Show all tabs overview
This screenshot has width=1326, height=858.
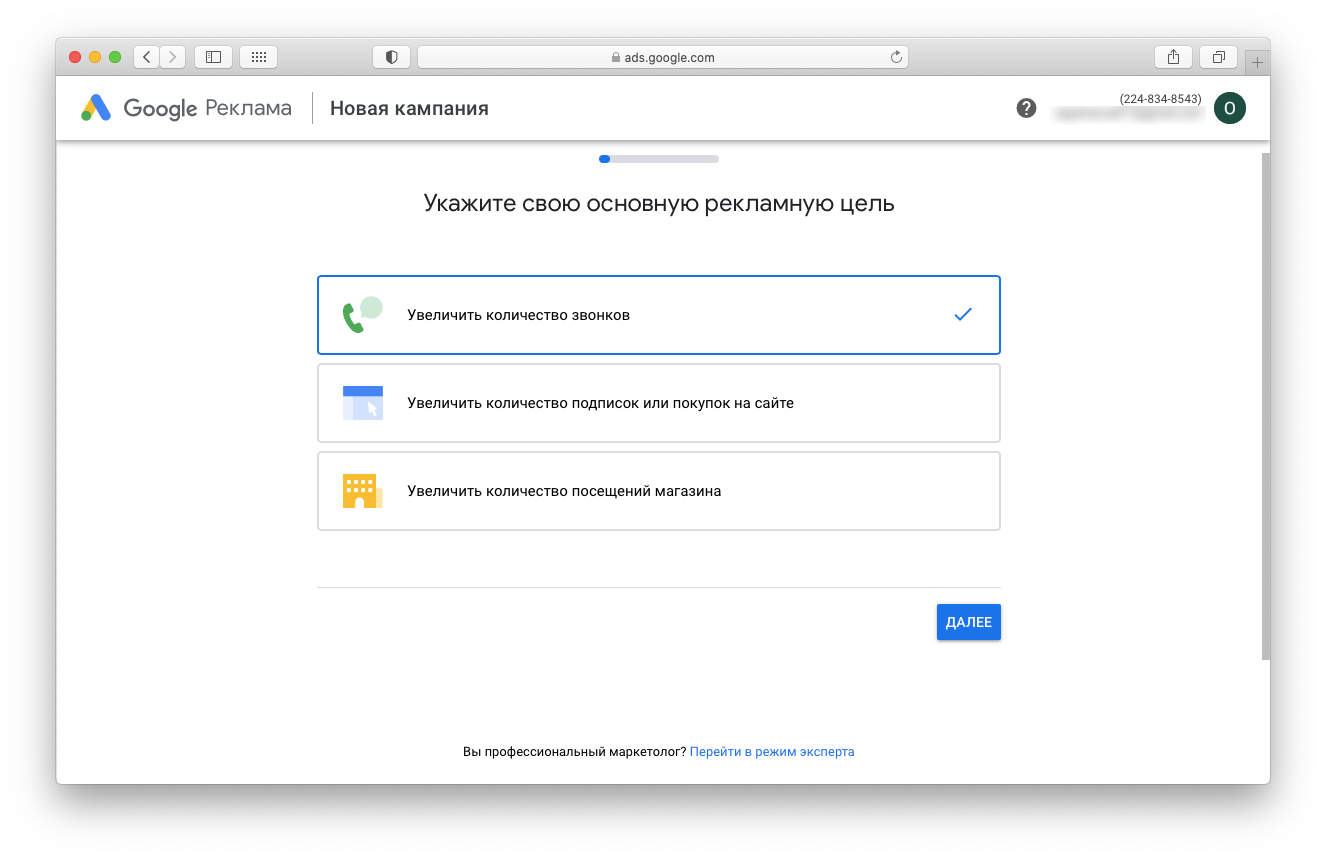tap(1218, 57)
